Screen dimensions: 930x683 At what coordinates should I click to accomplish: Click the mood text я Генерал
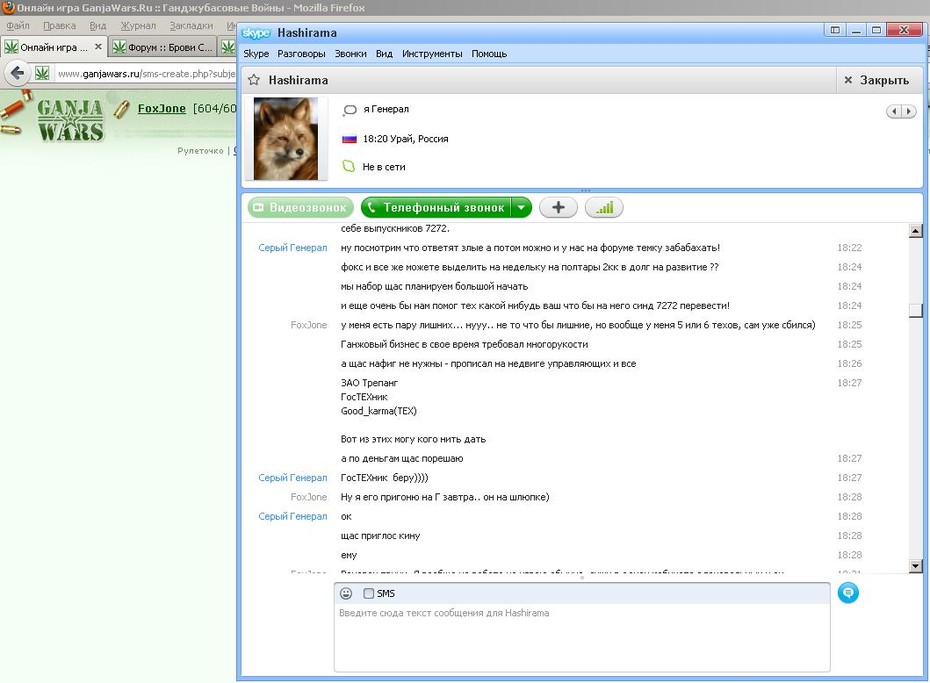(x=386, y=109)
